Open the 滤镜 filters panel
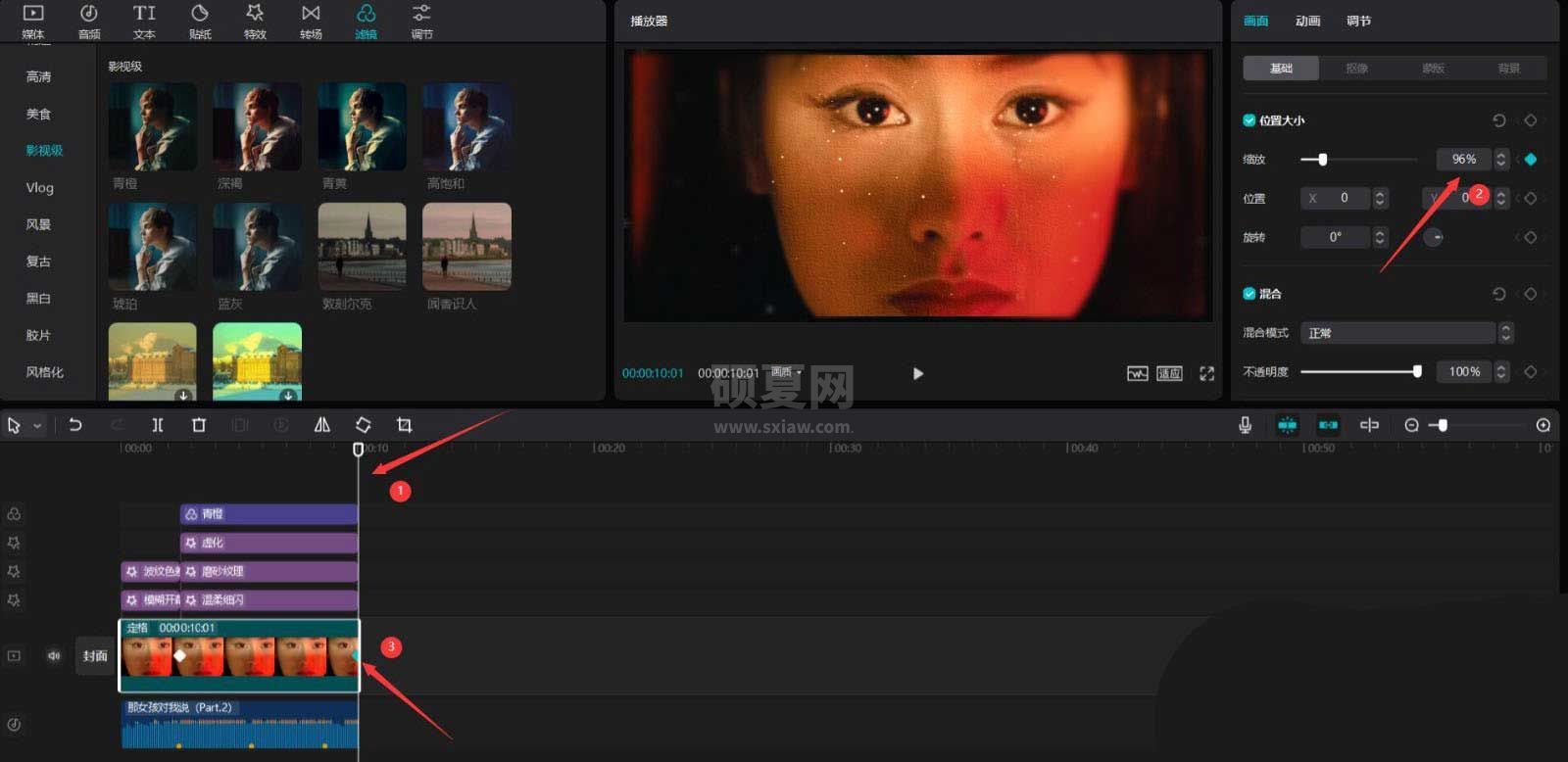 (366, 21)
